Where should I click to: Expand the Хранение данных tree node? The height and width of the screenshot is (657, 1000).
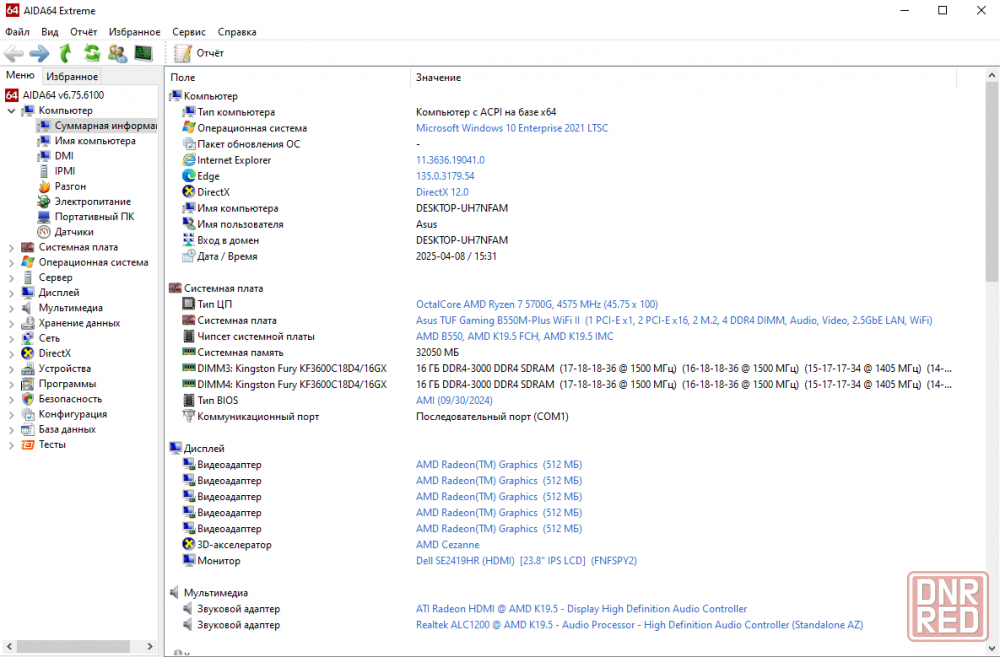click(x=11, y=323)
